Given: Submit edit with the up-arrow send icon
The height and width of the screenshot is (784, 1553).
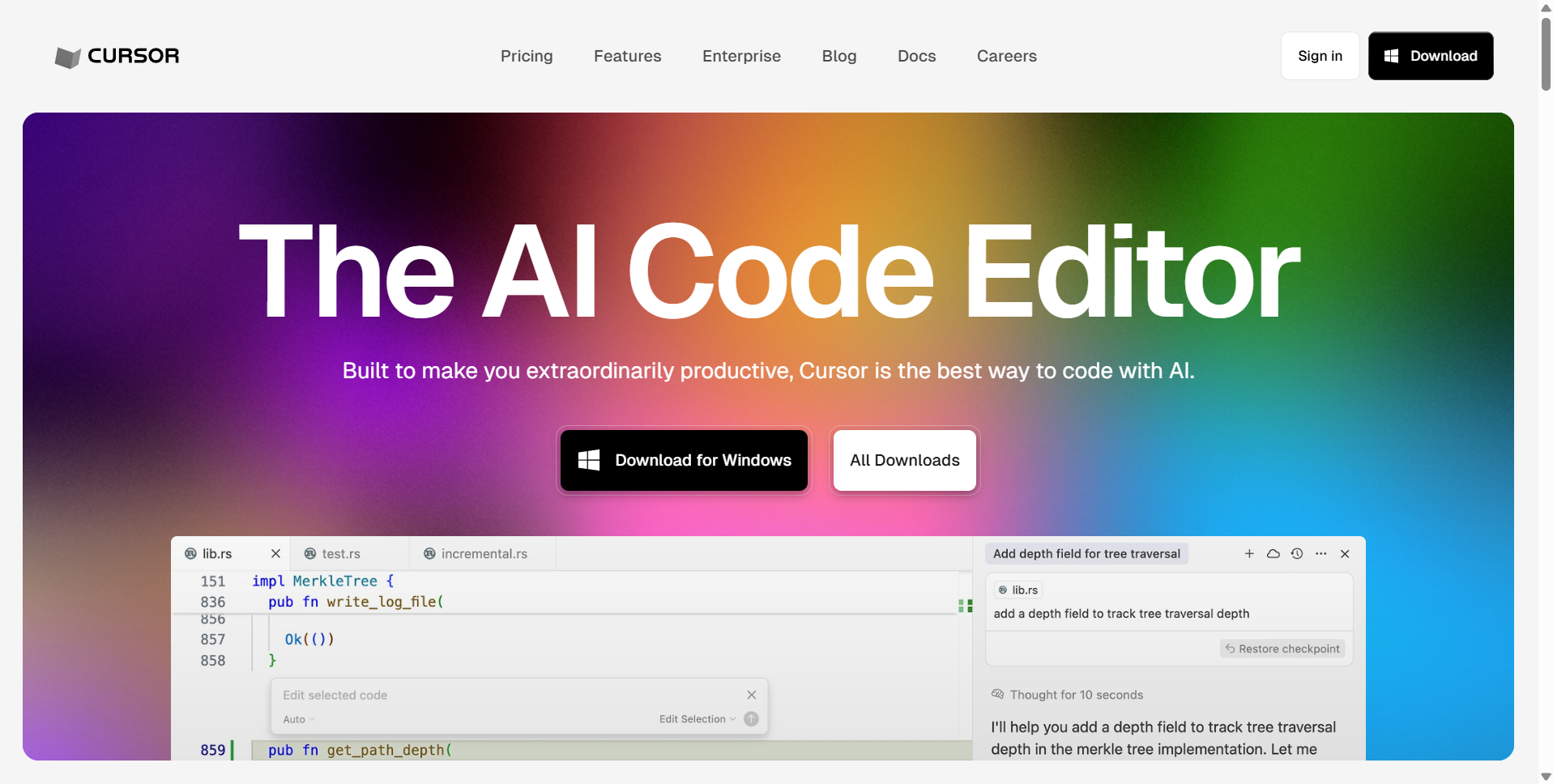Looking at the screenshot, I should click(x=751, y=719).
